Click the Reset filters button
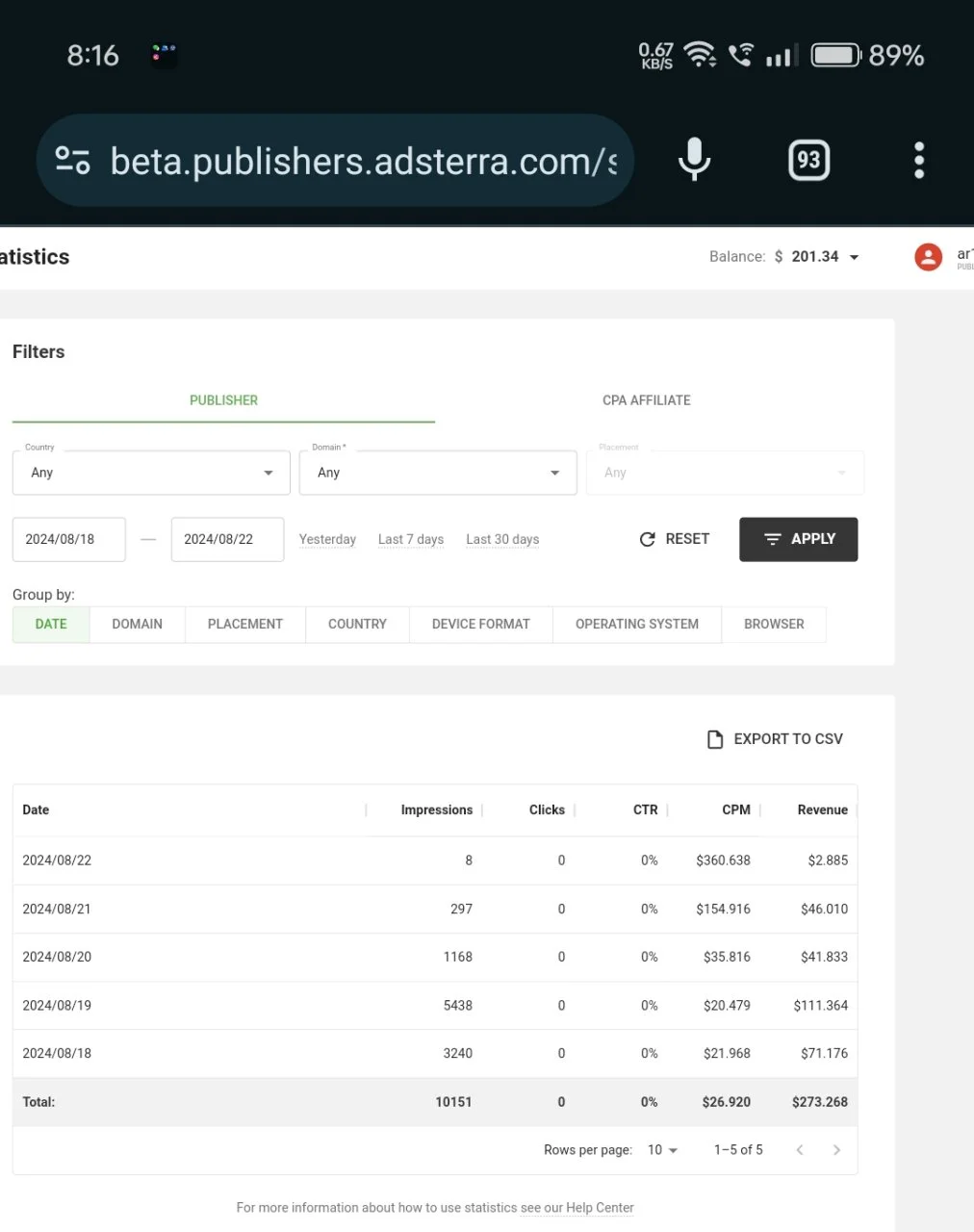 click(x=675, y=539)
